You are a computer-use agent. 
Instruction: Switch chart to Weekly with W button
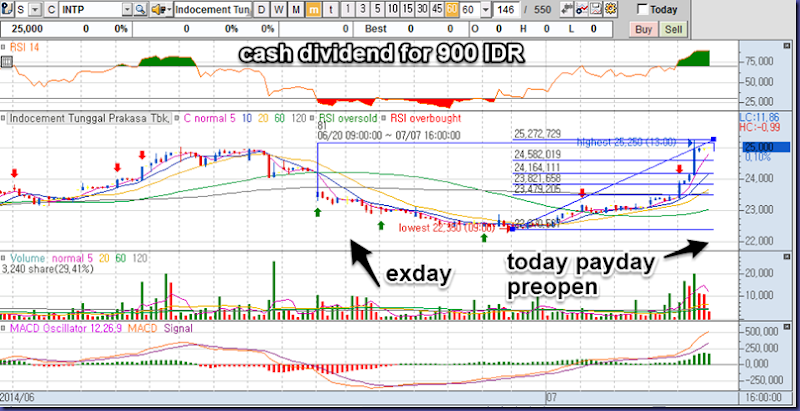tap(278, 9)
